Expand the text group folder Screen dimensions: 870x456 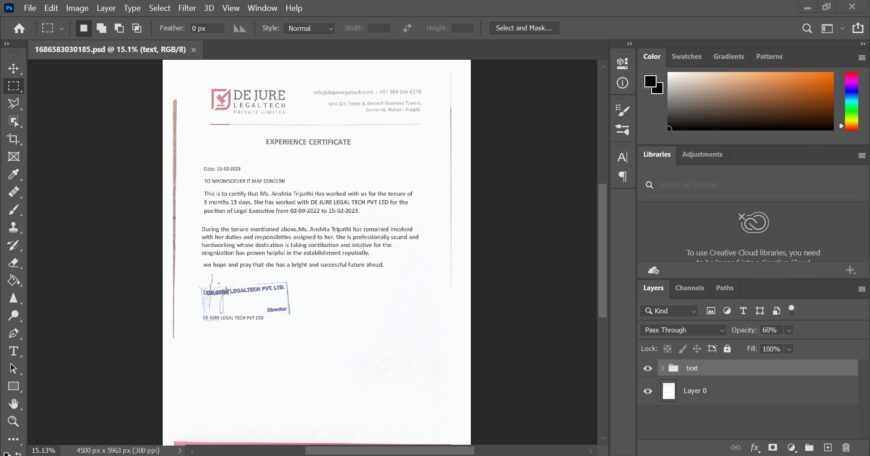661,368
